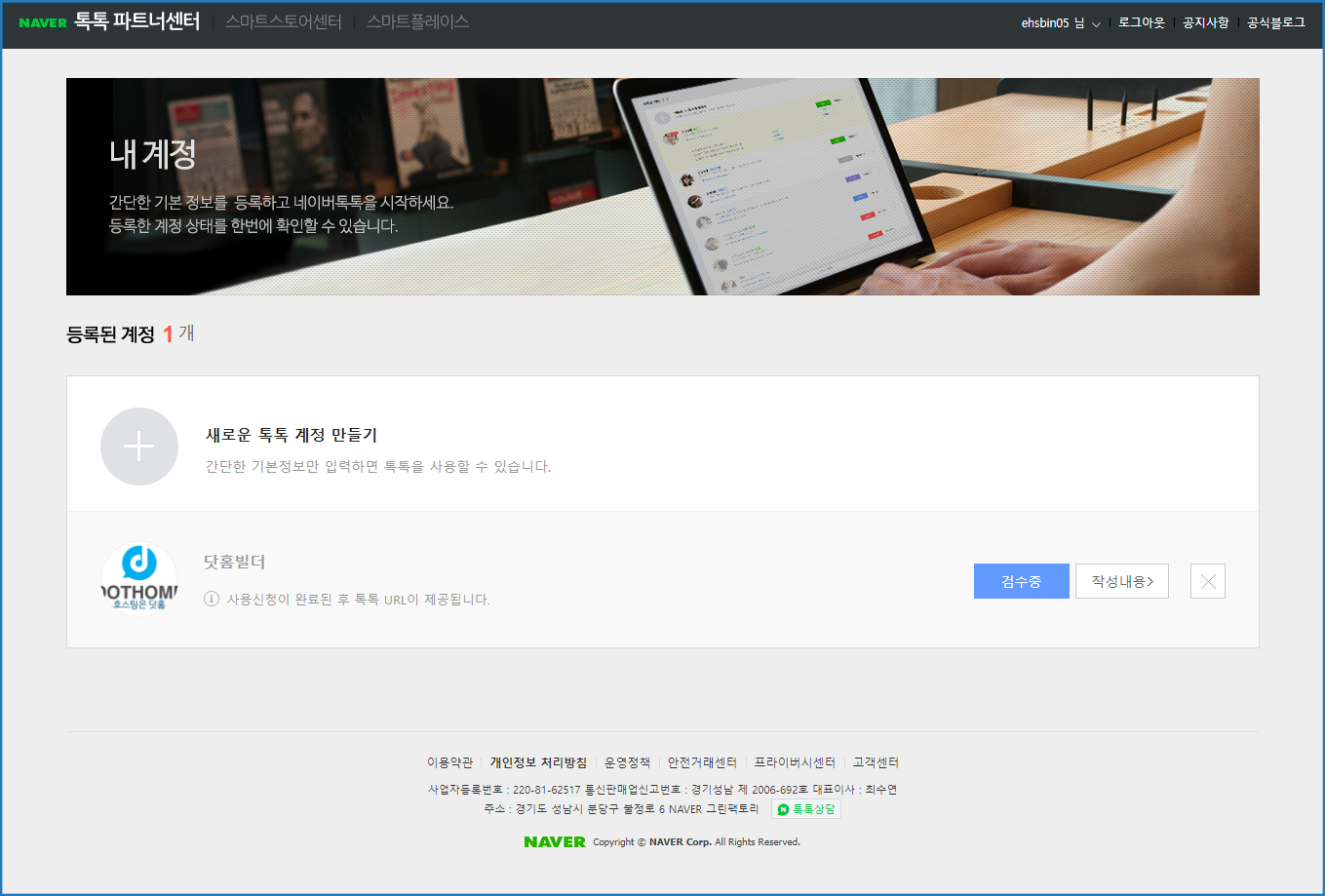Click the 톡톡 파트너센터 header title

click(x=136, y=21)
